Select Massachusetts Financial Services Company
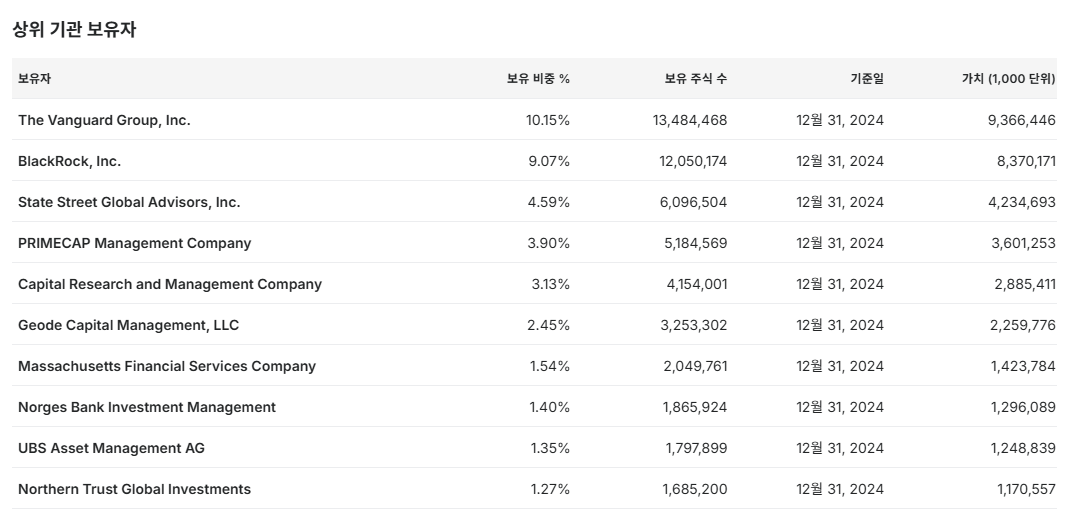 (x=167, y=366)
